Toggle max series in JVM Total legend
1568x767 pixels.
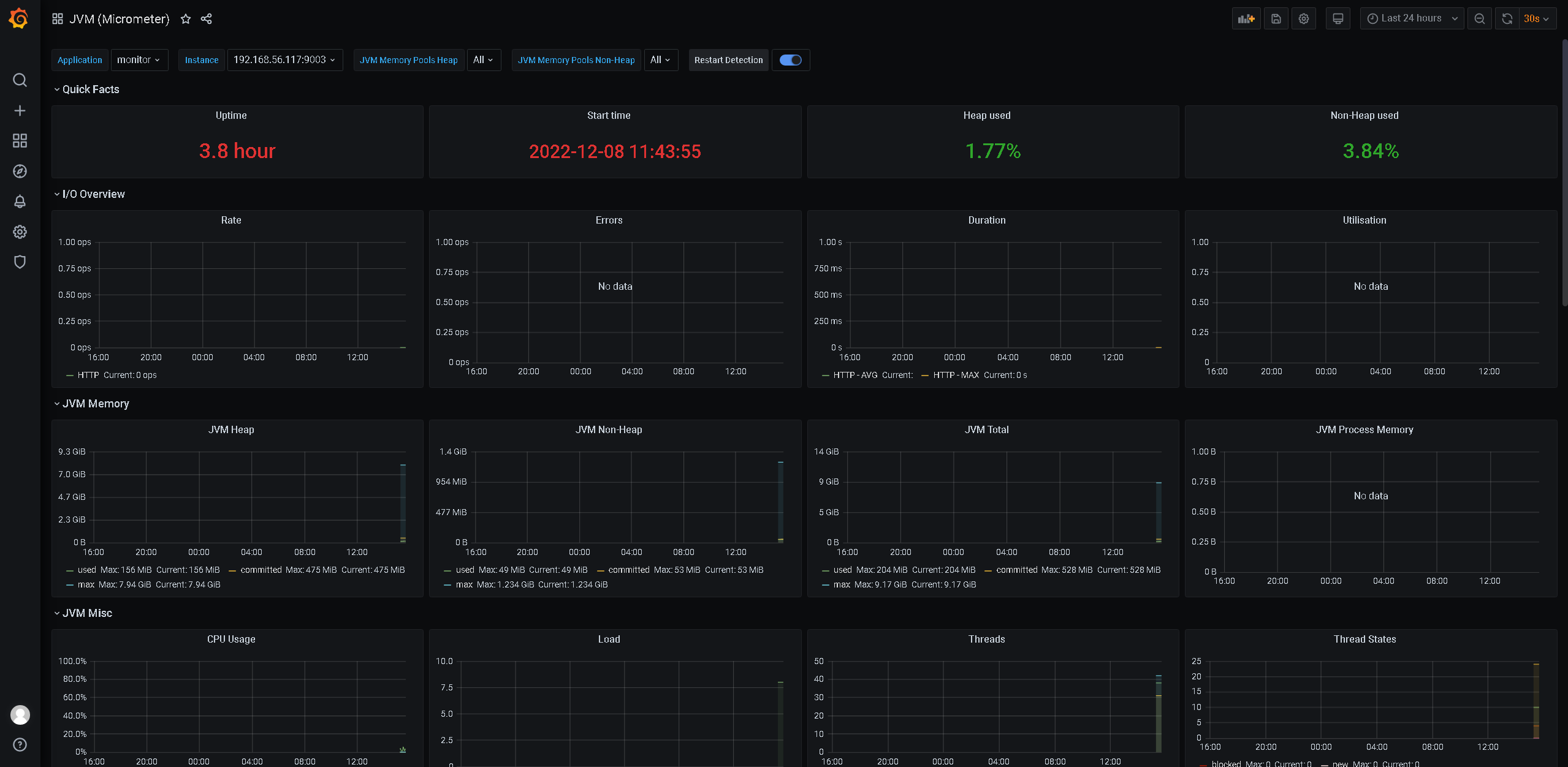coord(842,585)
